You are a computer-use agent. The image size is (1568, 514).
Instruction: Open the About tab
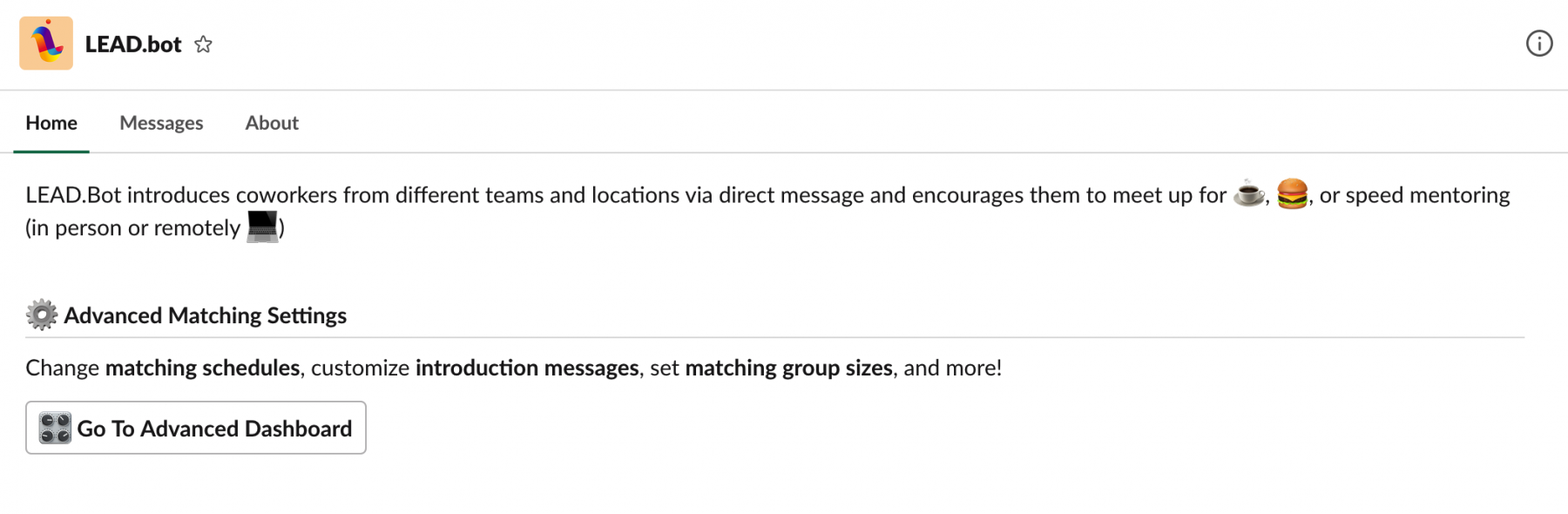tap(272, 123)
